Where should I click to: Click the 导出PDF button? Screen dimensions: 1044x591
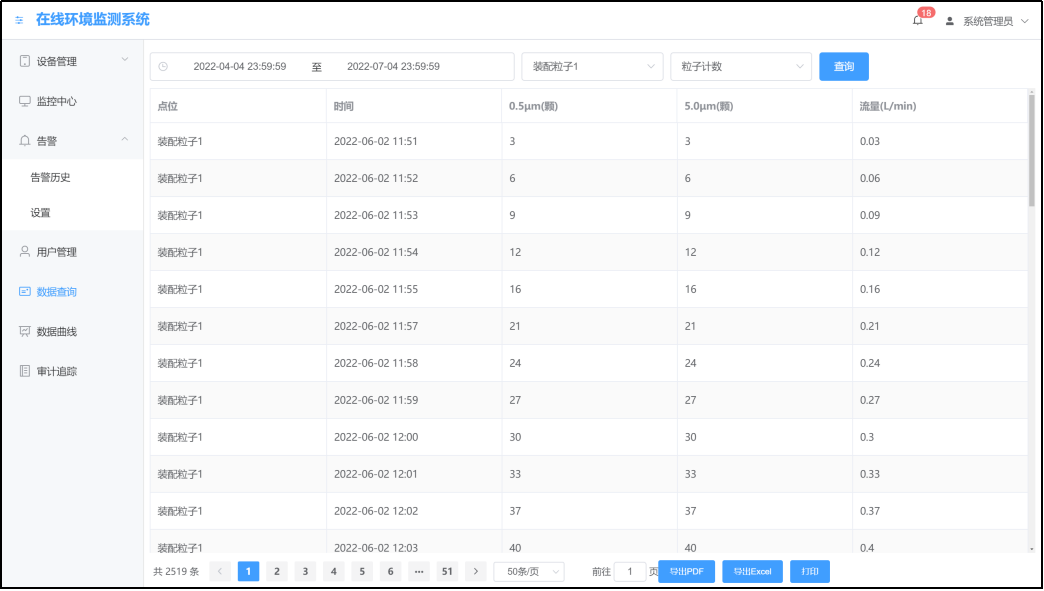686,572
